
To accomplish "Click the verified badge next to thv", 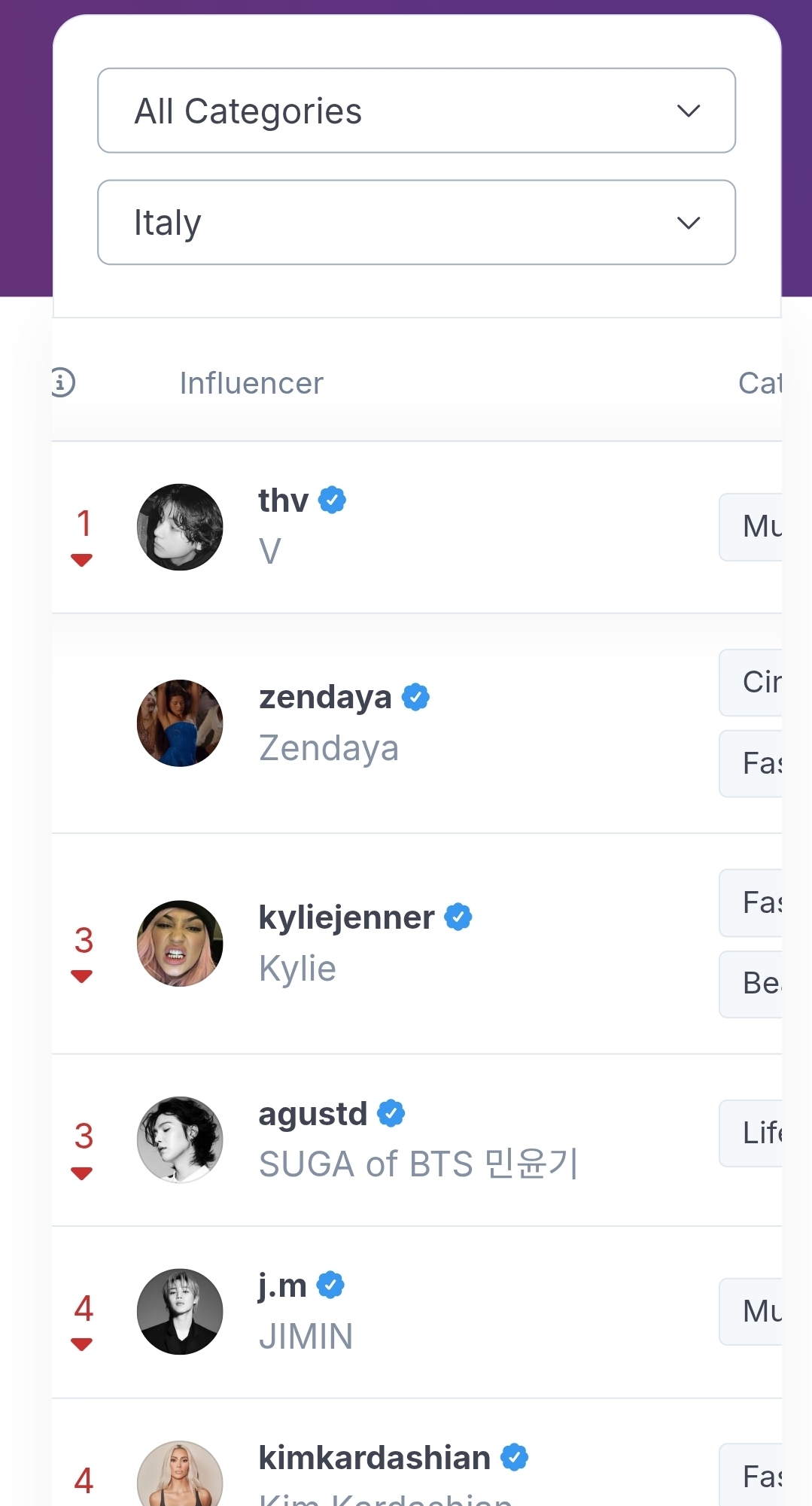I will (332, 500).
